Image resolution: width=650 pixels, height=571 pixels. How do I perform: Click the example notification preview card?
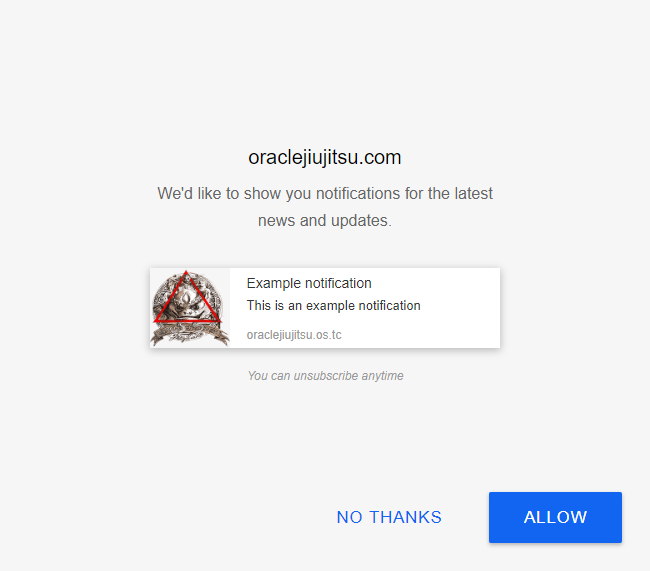coord(325,308)
